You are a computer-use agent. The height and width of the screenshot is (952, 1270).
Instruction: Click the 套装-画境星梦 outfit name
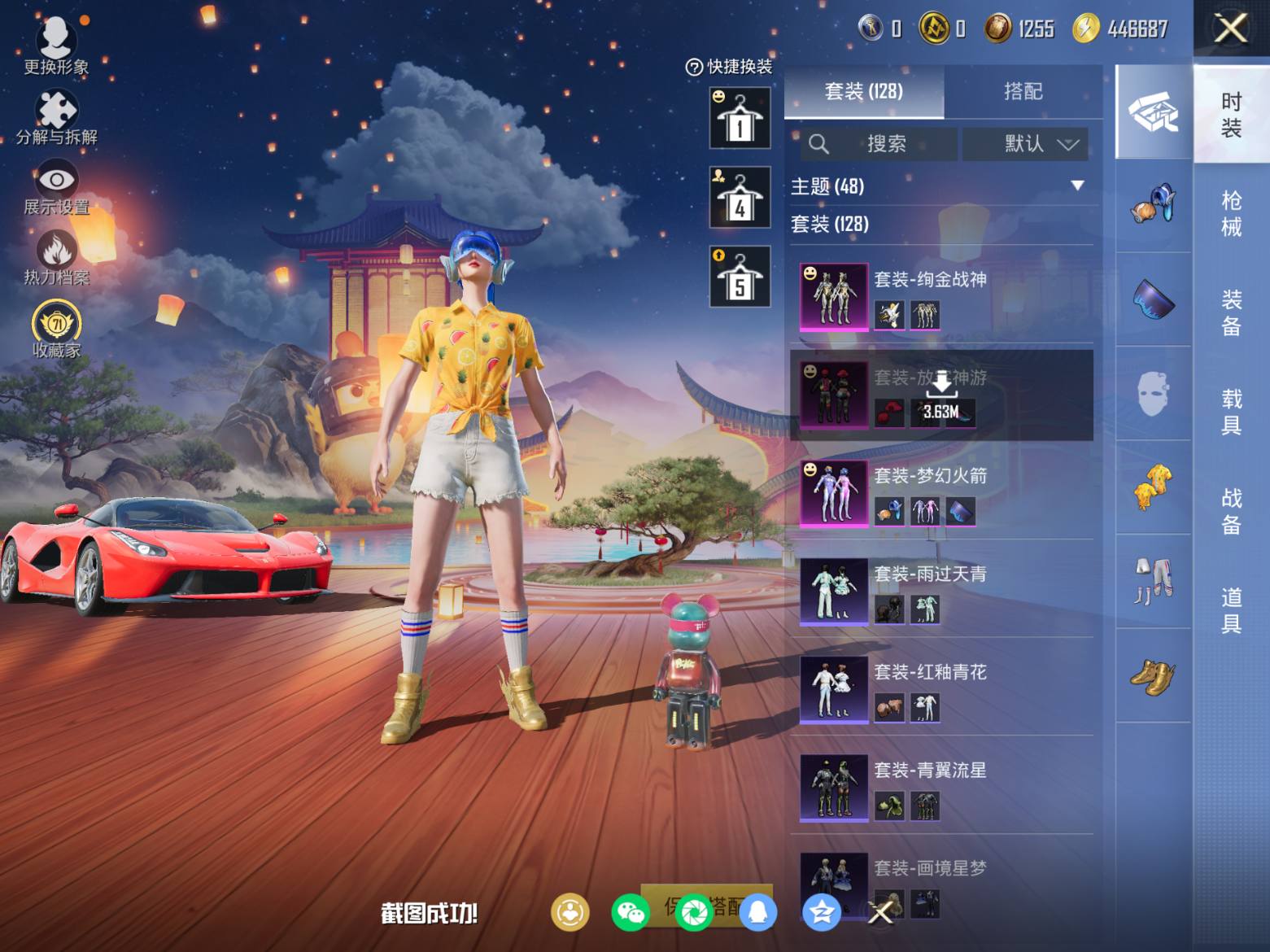pos(930,868)
